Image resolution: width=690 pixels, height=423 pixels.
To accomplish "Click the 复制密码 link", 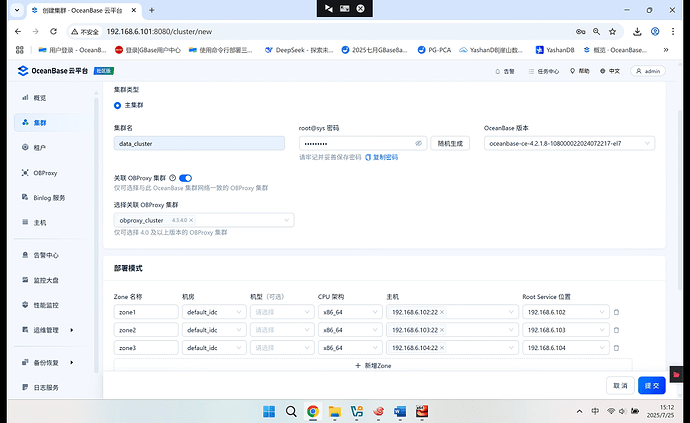I will pyautogui.click(x=382, y=157).
